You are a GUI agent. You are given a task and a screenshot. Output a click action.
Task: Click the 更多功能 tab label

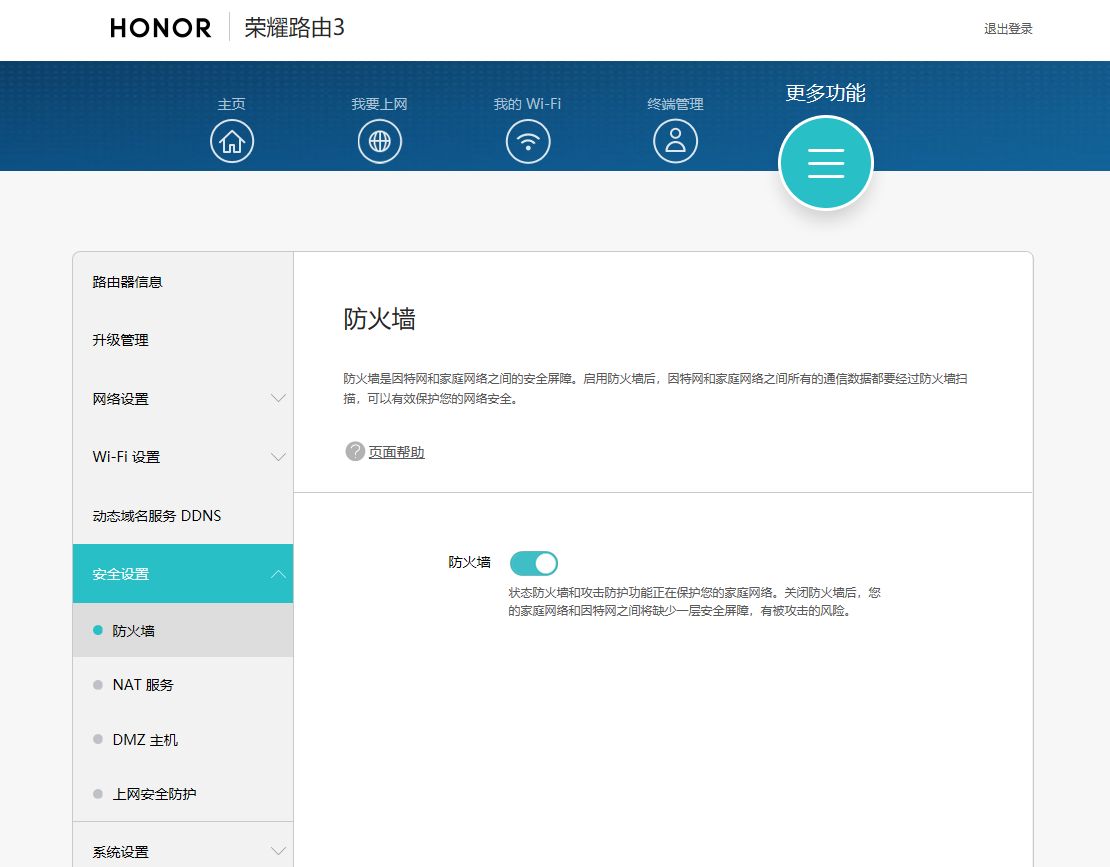(825, 93)
